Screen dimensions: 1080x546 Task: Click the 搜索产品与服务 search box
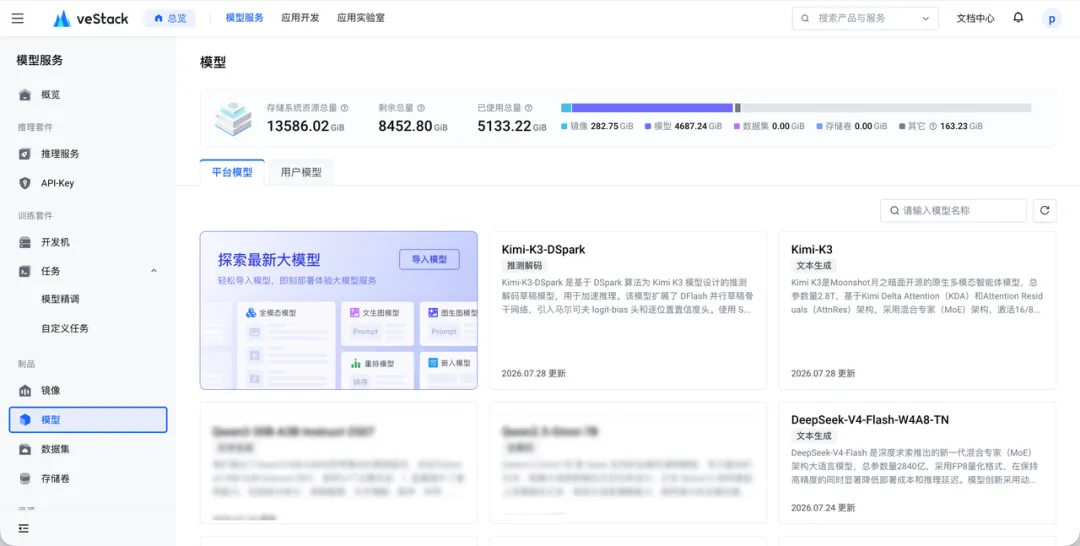pos(865,19)
